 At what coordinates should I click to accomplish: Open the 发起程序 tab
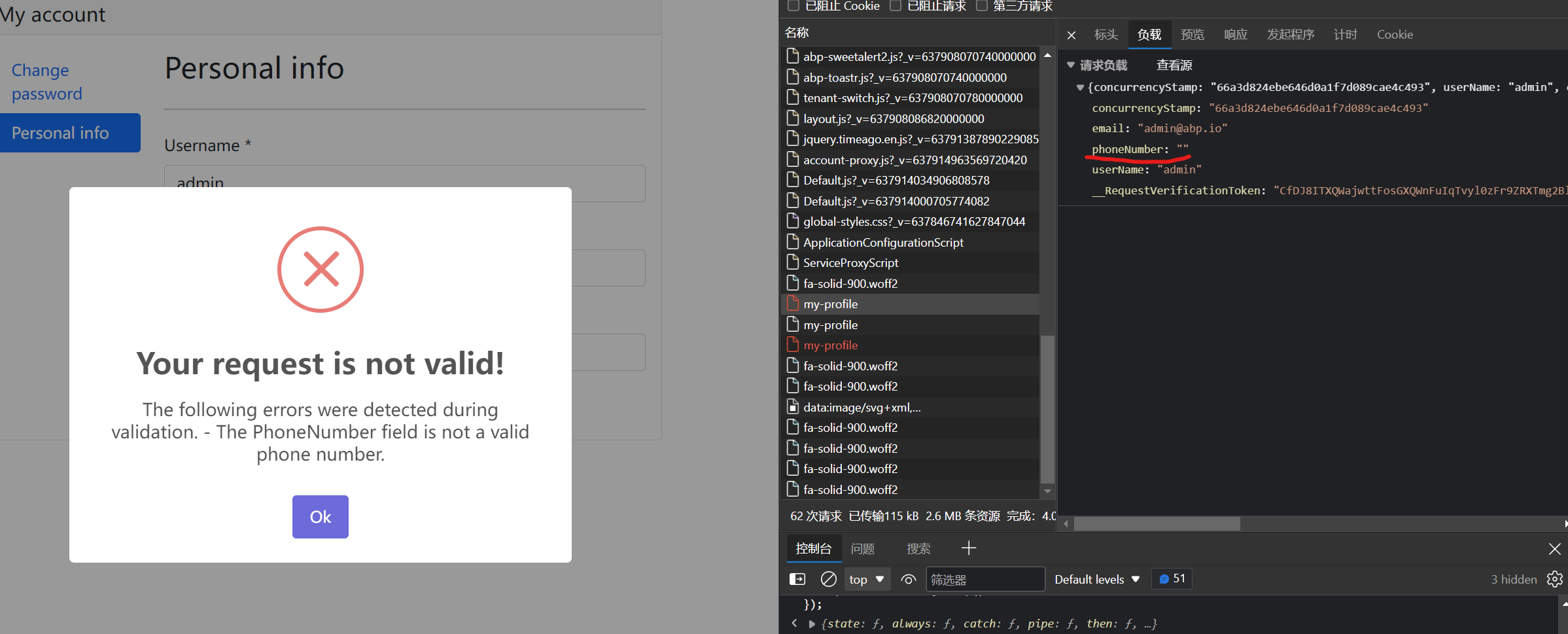tap(1290, 34)
